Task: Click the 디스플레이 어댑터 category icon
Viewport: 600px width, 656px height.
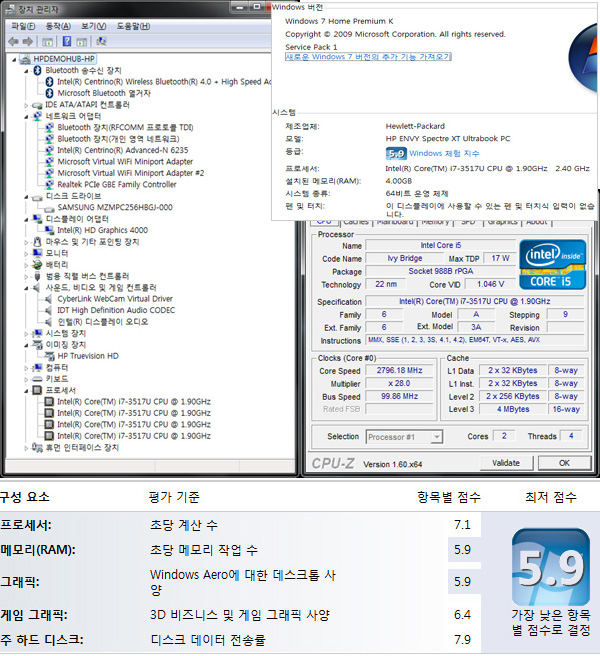Action: pyautogui.click(x=37, y=219)
